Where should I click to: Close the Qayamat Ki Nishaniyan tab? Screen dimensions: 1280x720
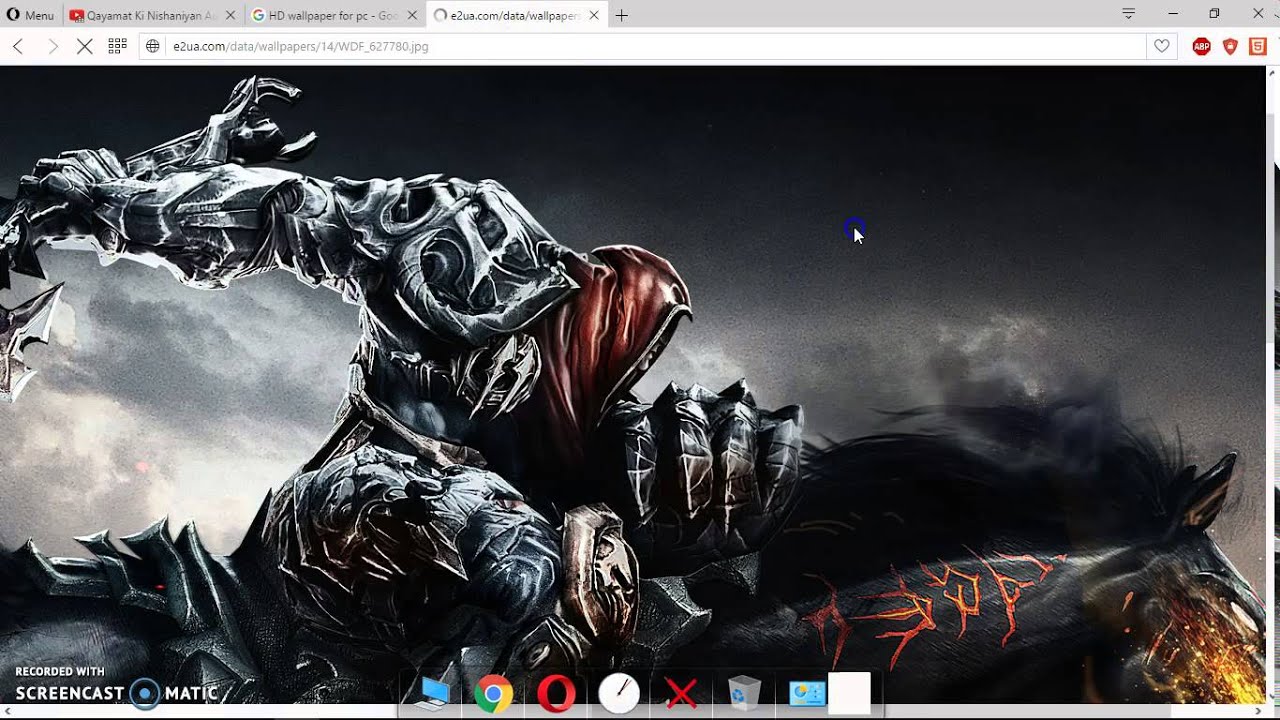click(231, 15)
